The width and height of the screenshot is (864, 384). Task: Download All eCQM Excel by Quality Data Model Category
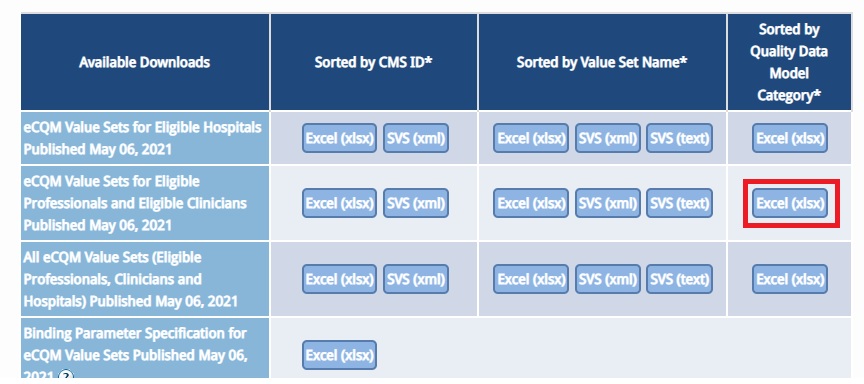pos(790,279)
